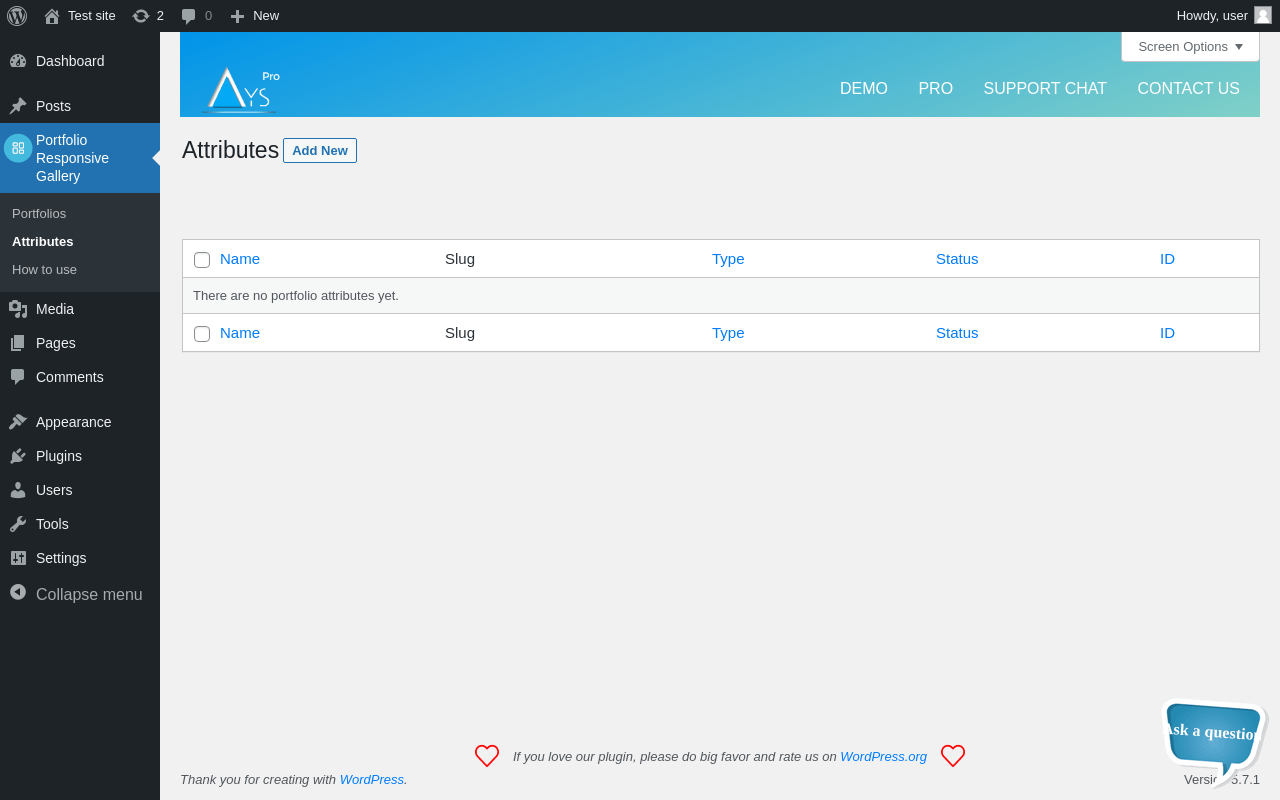The width and height of the screenshot is (1280, 800).
Task: Click the Settings menu label
Action: click(x=61, y=558)
